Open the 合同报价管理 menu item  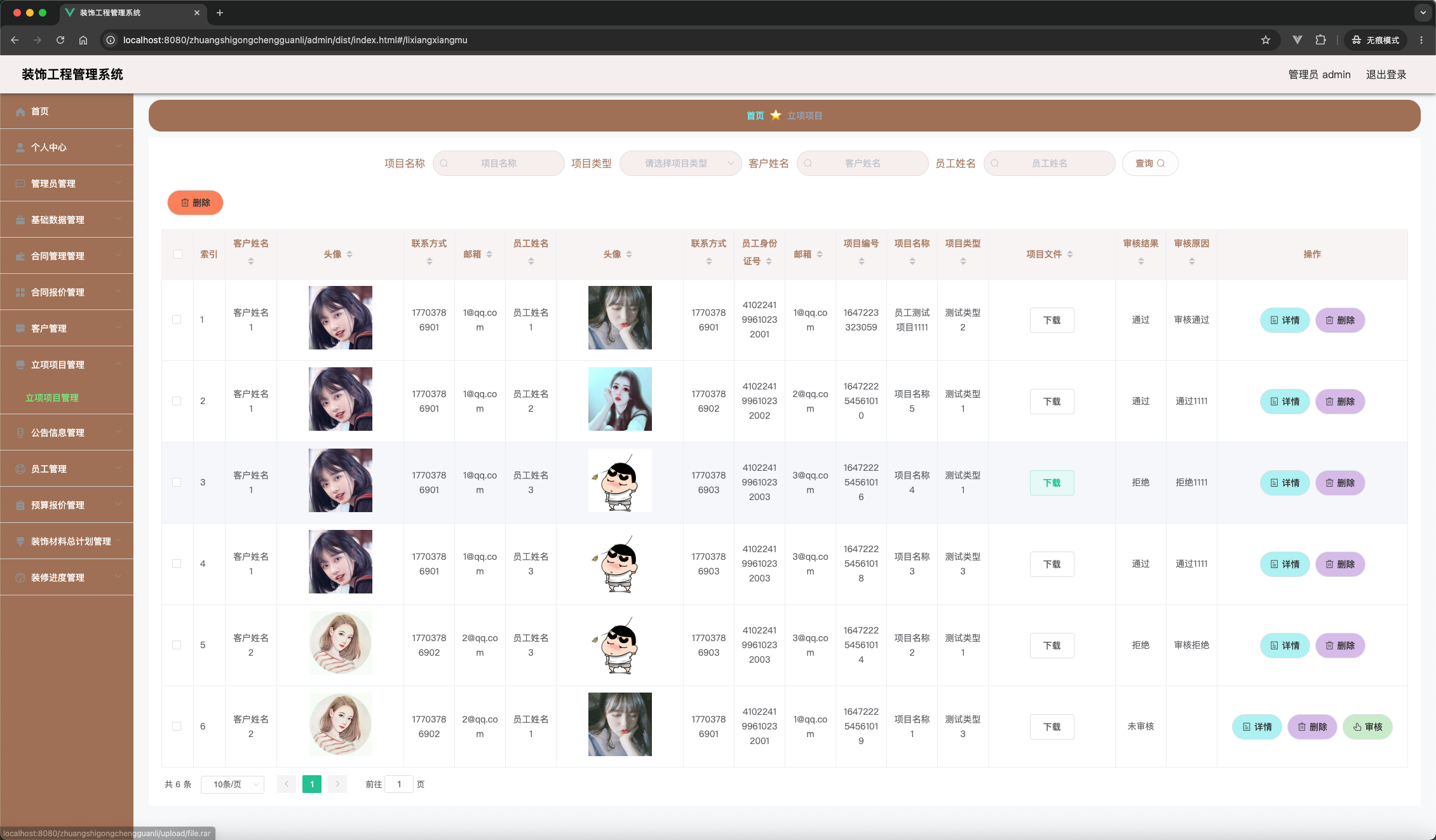point(67,292)
